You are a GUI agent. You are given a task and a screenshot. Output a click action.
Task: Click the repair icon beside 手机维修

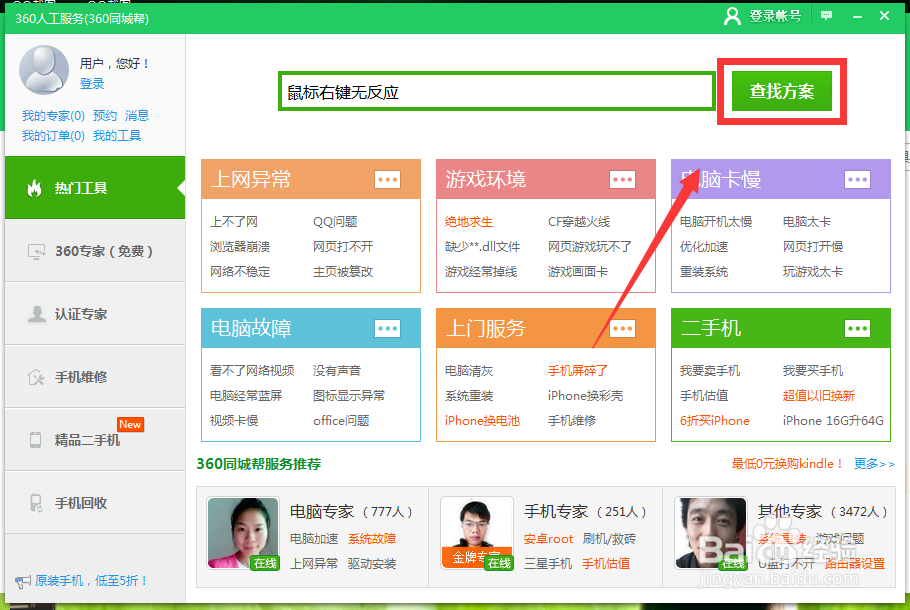point(36,377)
